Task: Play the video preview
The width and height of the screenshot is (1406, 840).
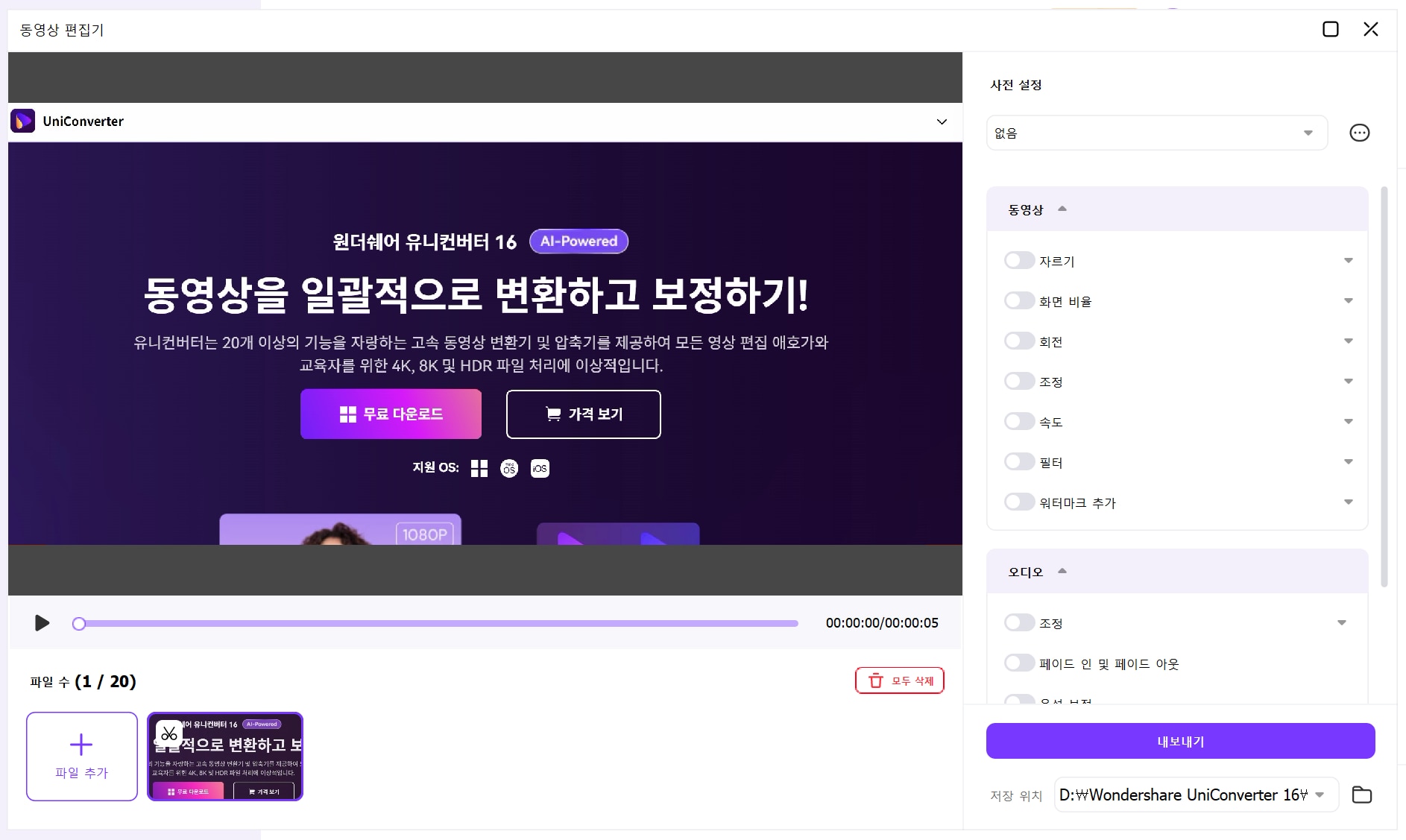Action: tap(42, 623)
